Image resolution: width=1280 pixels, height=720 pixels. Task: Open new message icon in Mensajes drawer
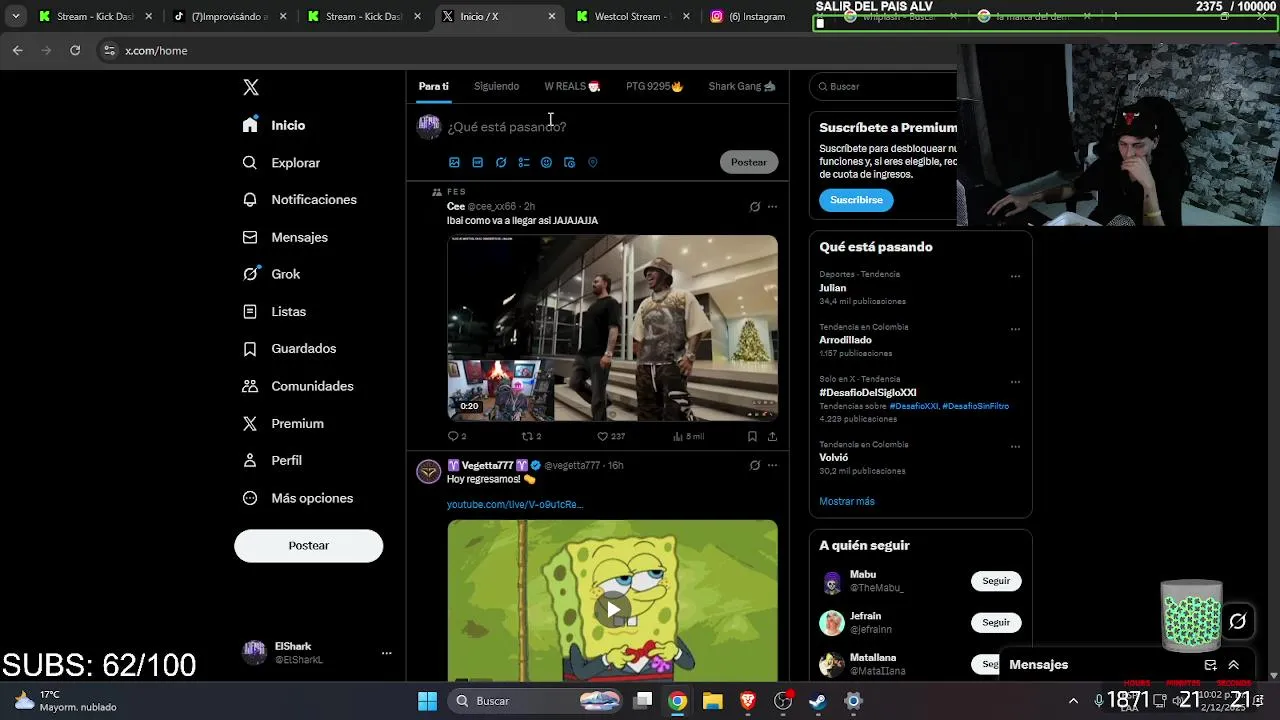tap(1210, 665)
